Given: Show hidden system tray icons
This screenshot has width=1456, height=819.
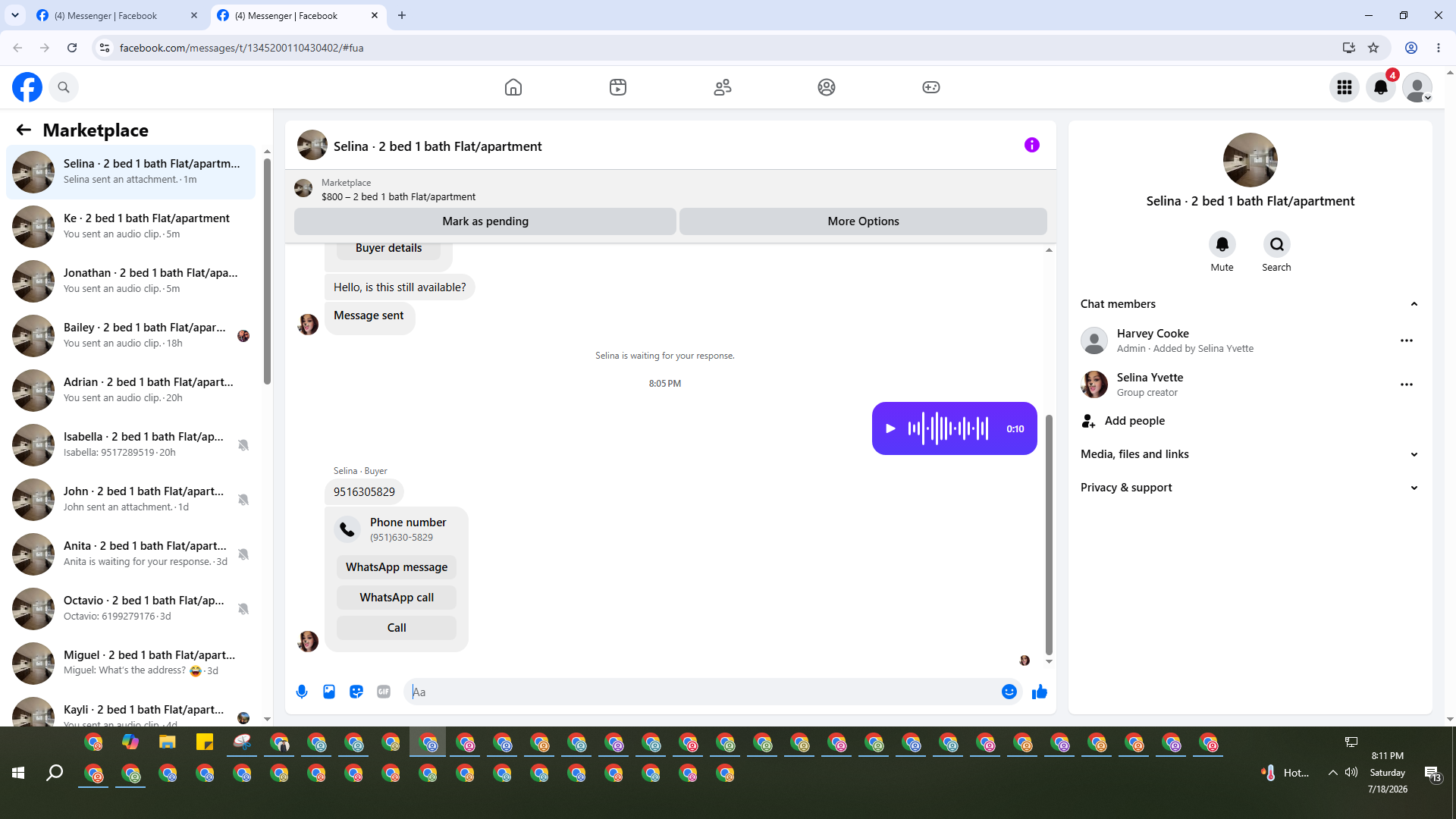Looking at the screenshot, I should coord(1332,773).
